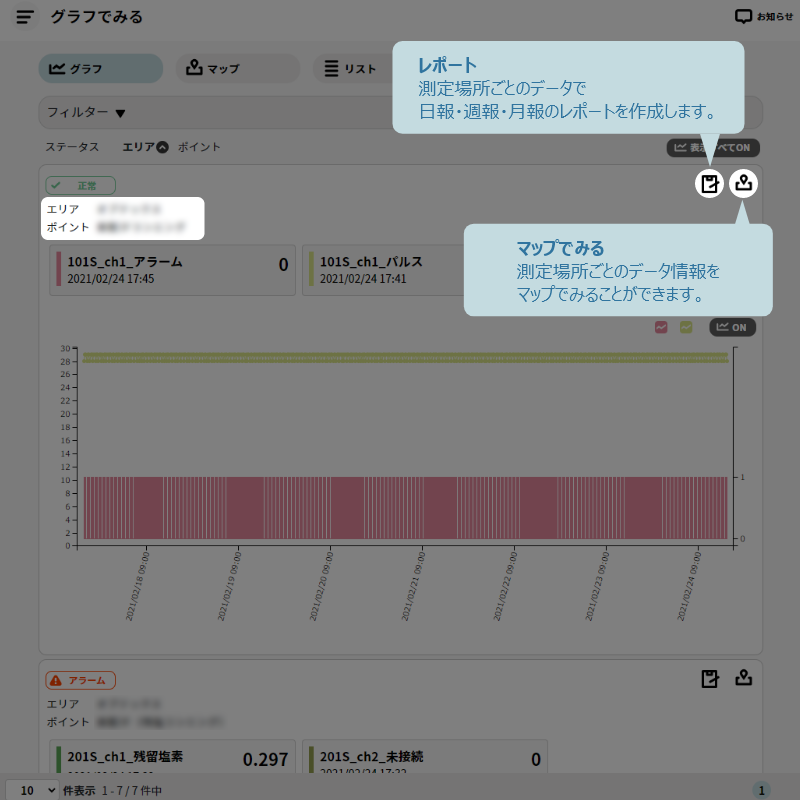The height and width of the screenshot is (800, 800).
Task: Toggle the red series legend icon
Action: (x=661, y=327)
